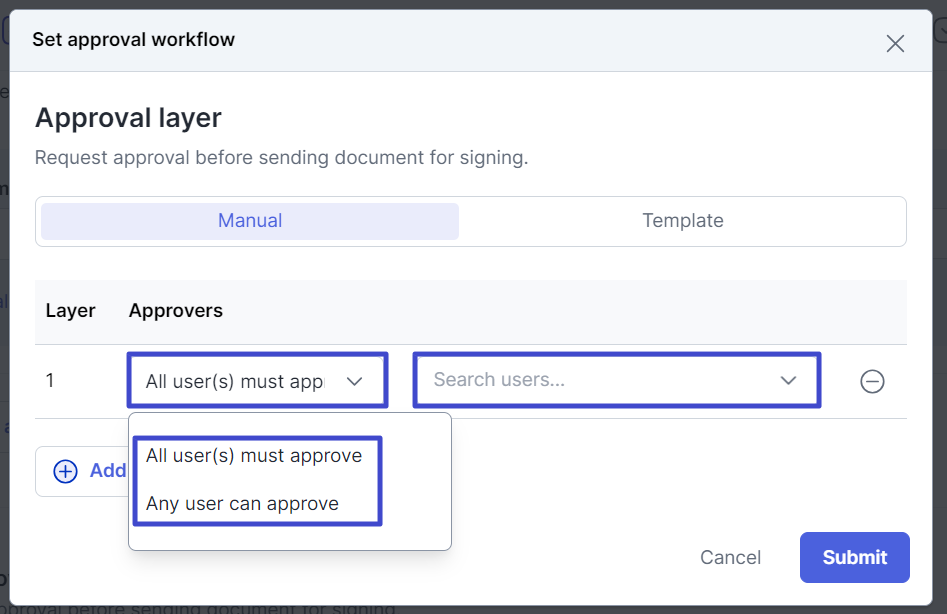This screenshot has height=614, width=947.
Task: Click the Layer column header
Action: coord(70,311)
